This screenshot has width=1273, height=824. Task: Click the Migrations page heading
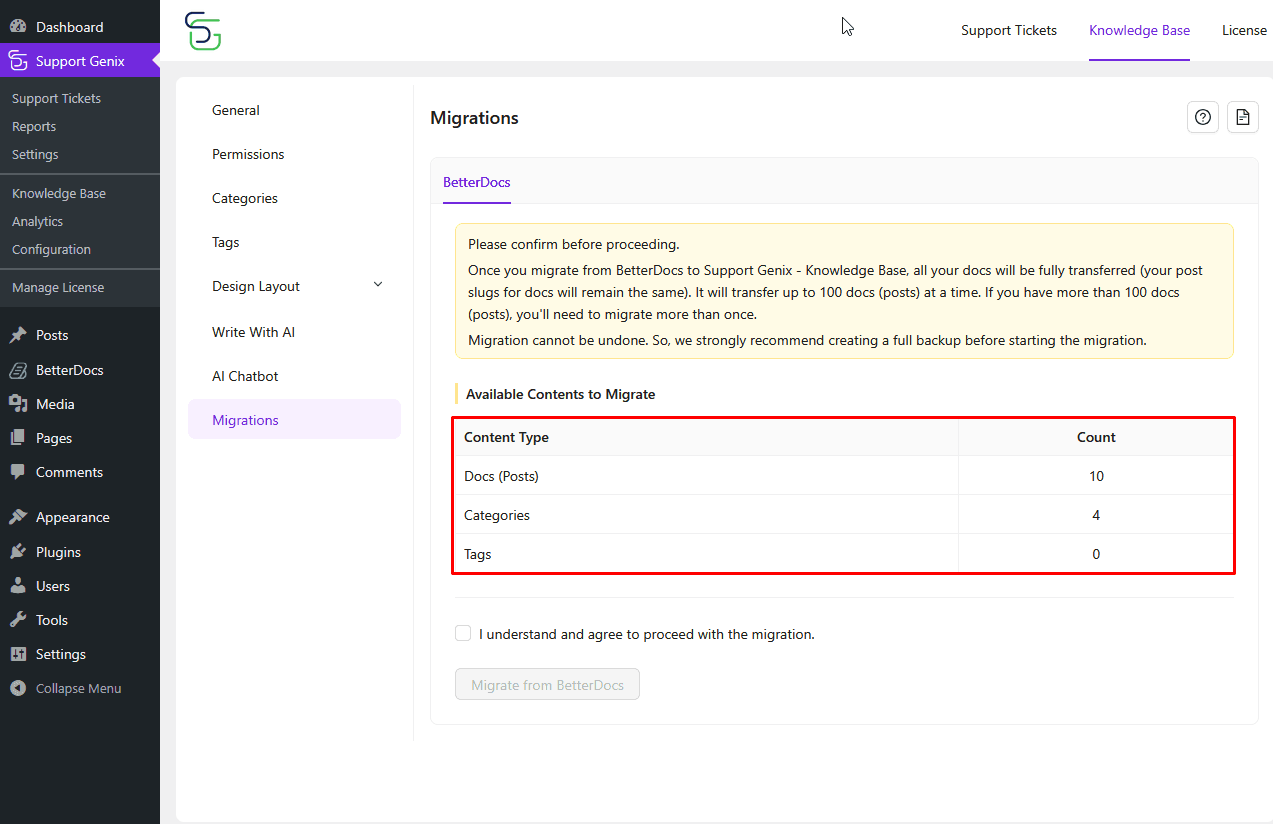(x=474, y=118)
